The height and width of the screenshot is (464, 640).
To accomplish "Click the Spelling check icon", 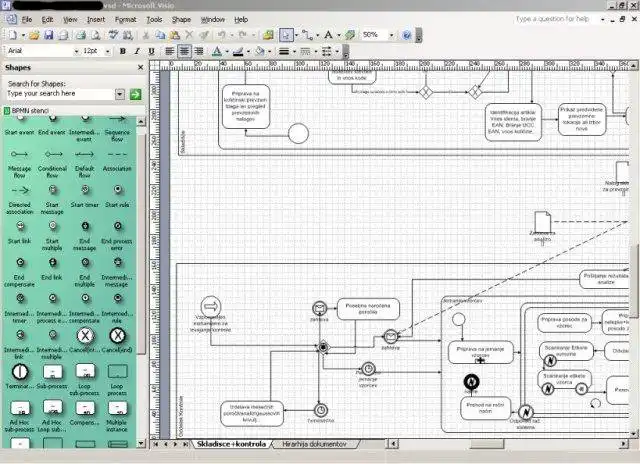I will [113, 35].
